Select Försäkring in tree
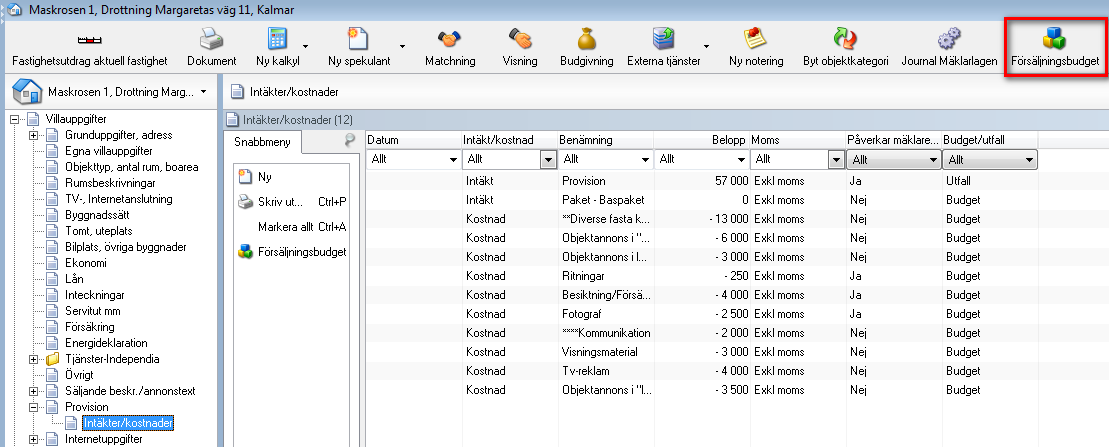 click(89, 327)
